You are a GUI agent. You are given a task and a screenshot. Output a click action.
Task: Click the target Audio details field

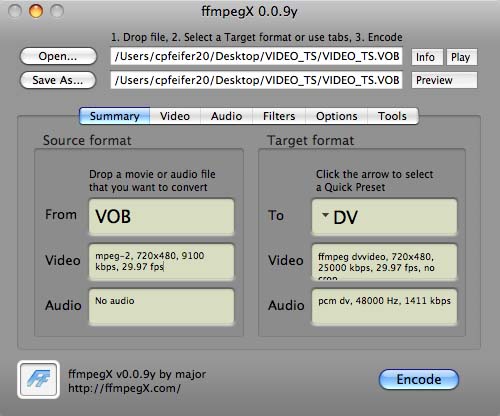(384, 307)
